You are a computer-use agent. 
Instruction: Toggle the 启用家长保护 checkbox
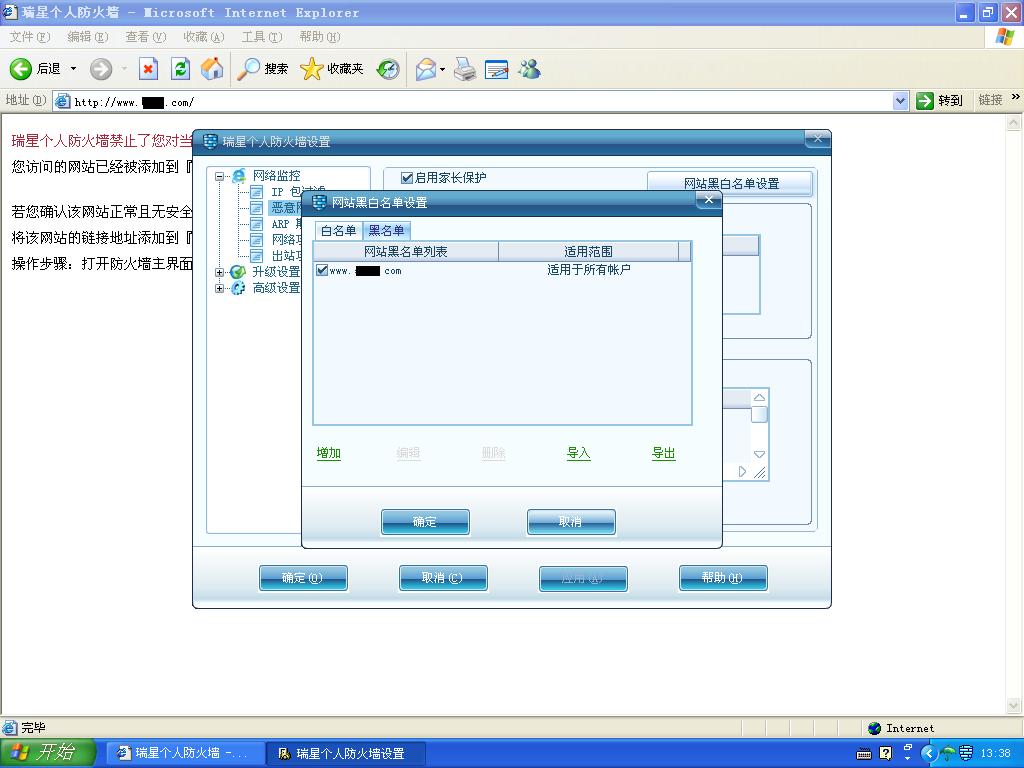pyautogui.click(x=407, y=178)
